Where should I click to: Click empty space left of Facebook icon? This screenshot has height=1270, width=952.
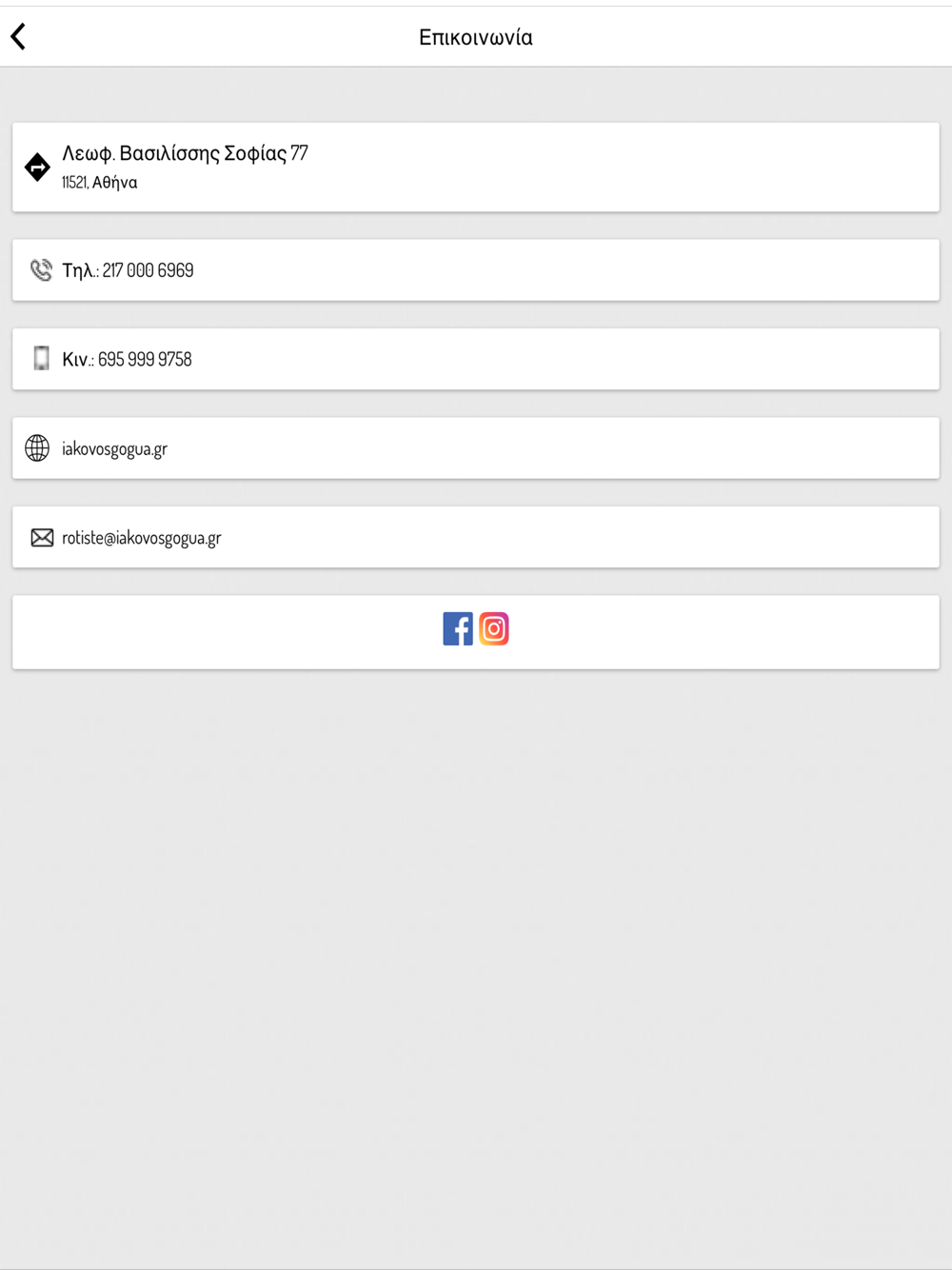tap(228, 632)
